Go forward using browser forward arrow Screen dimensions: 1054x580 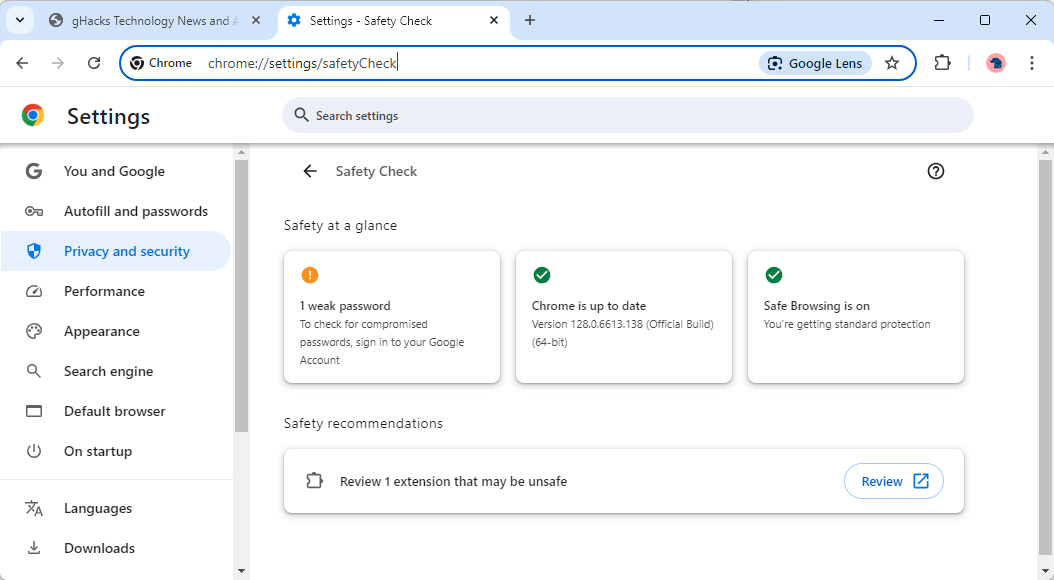(x=58, y=63)
